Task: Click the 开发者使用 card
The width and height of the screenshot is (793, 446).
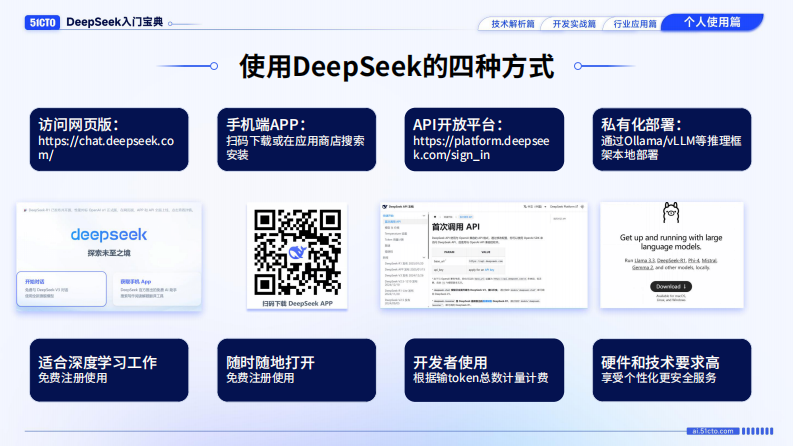Action: click(x=484, y=370)
